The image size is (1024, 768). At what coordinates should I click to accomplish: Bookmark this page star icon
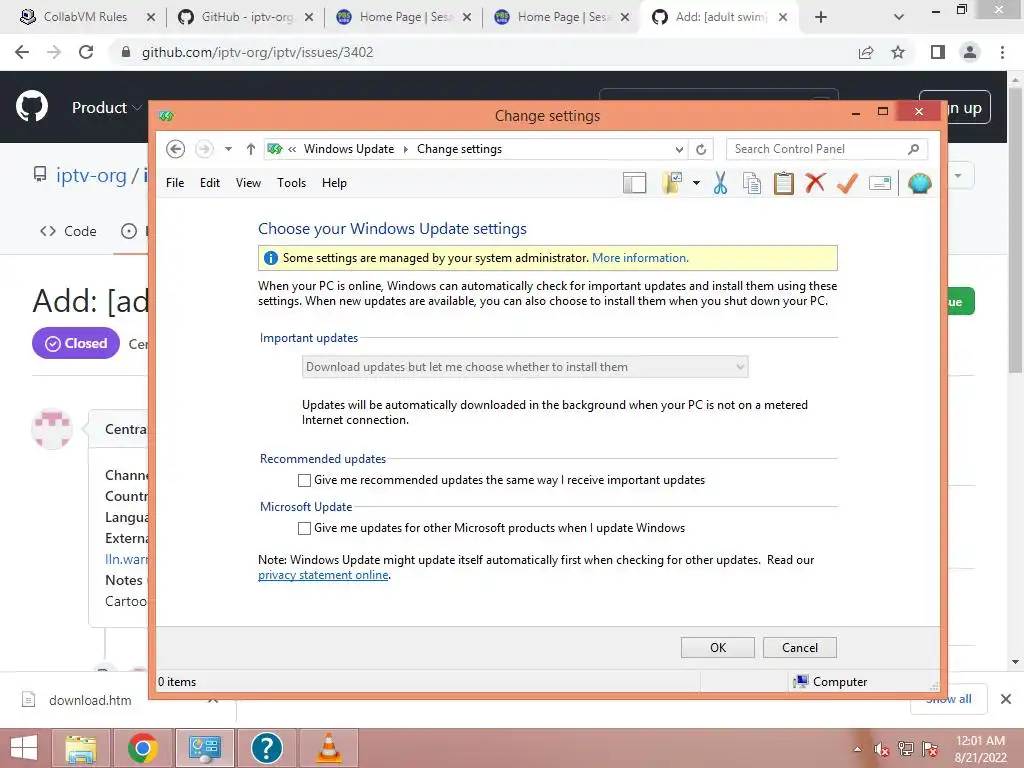click(898, 52)
